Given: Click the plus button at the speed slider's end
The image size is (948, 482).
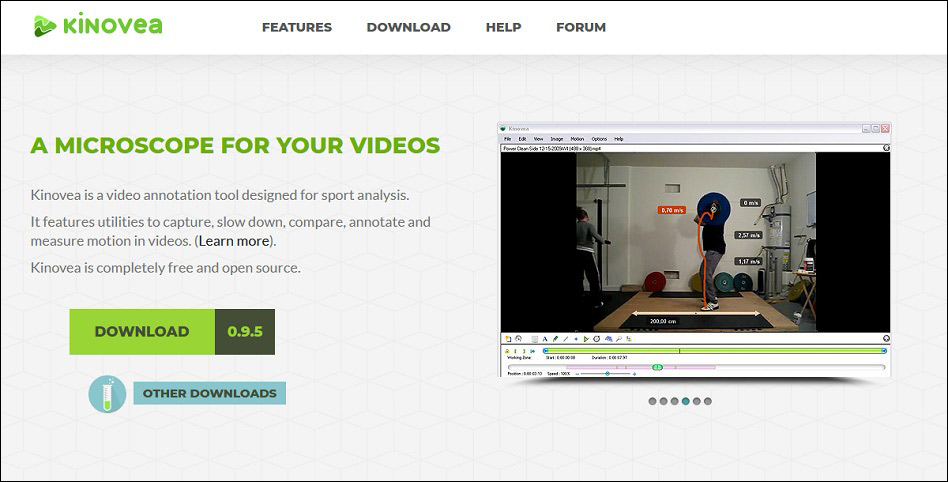Looking at the screenshot, I should tap(634, 374).
